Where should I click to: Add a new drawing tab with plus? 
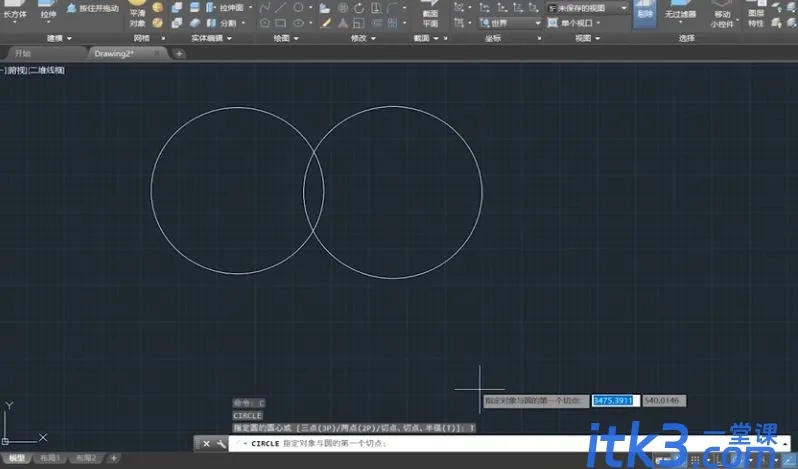(x=179, y=53)
